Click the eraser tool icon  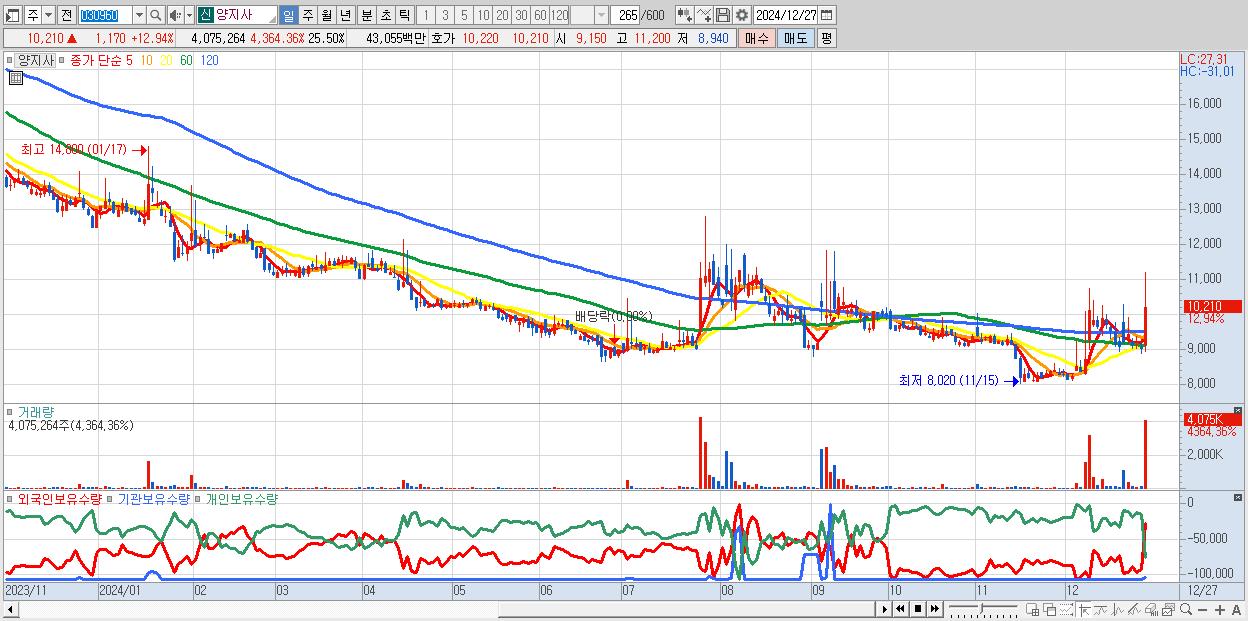[x=1152, y=609]
